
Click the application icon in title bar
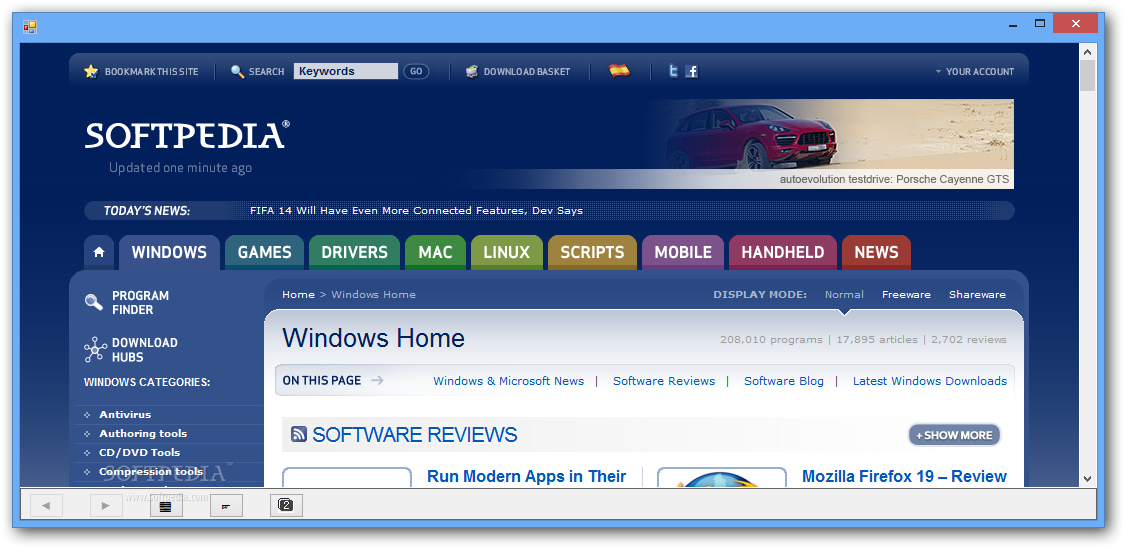pyautogui.click(x=29, y=27)
